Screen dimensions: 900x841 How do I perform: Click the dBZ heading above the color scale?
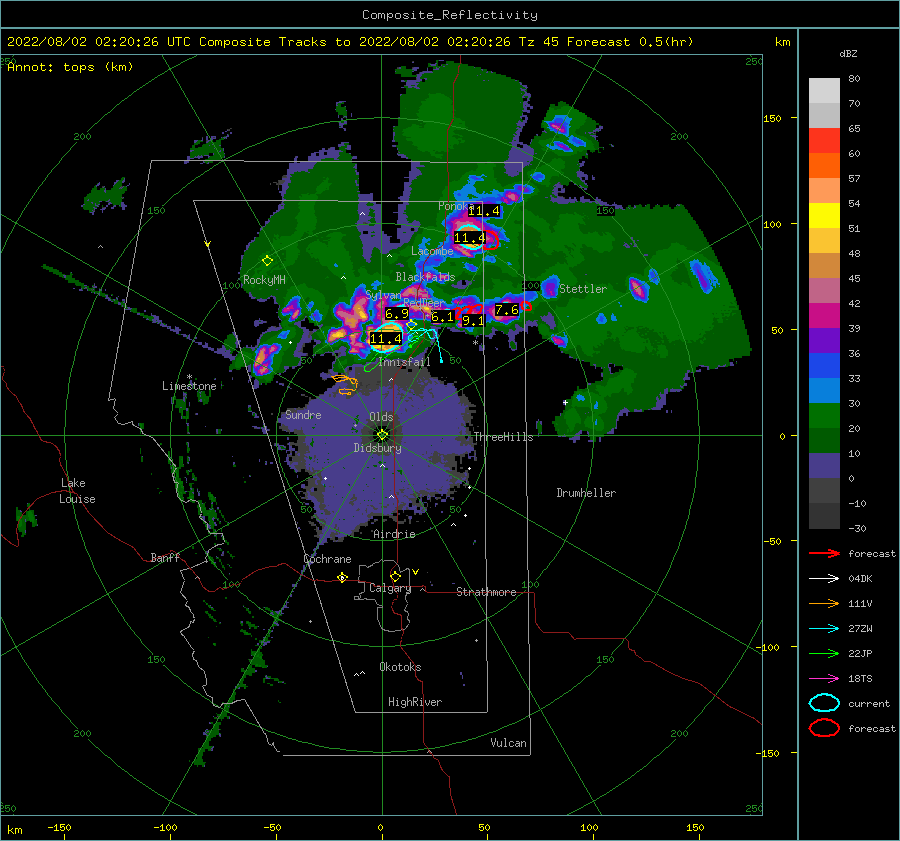(848, 53)
